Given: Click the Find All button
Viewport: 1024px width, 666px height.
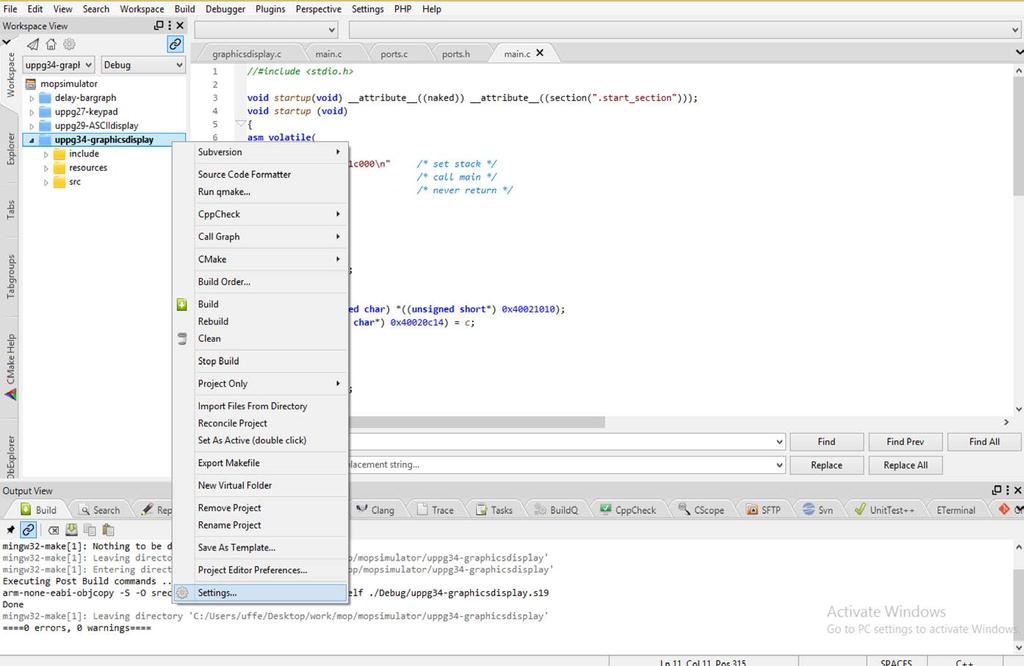Looking at the screenshot, I should [x=984, y=442].
